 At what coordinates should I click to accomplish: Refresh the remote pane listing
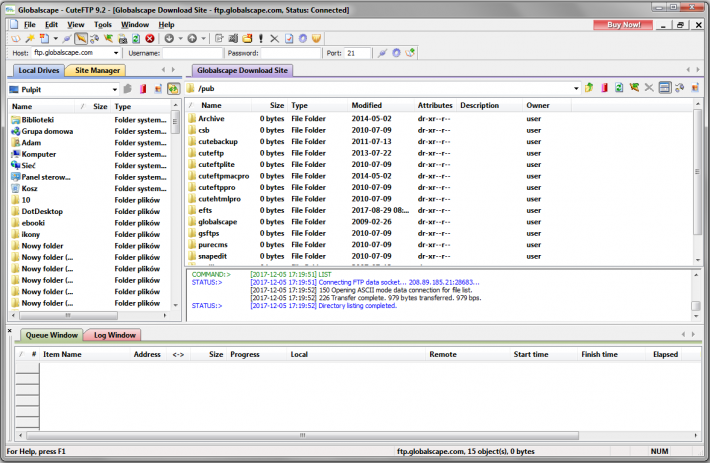pyautogui.click(x=619, y=88)
